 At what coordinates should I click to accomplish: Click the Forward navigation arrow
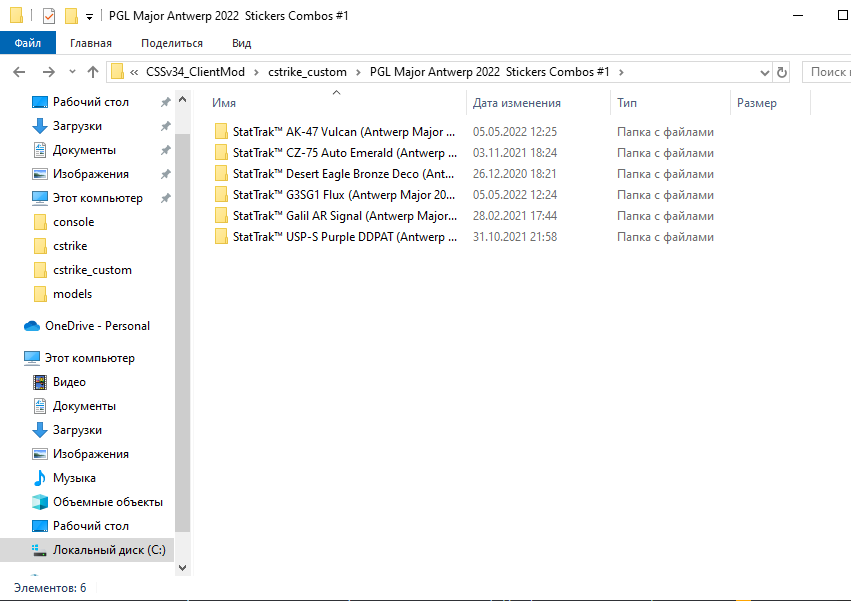click(47, 72)
